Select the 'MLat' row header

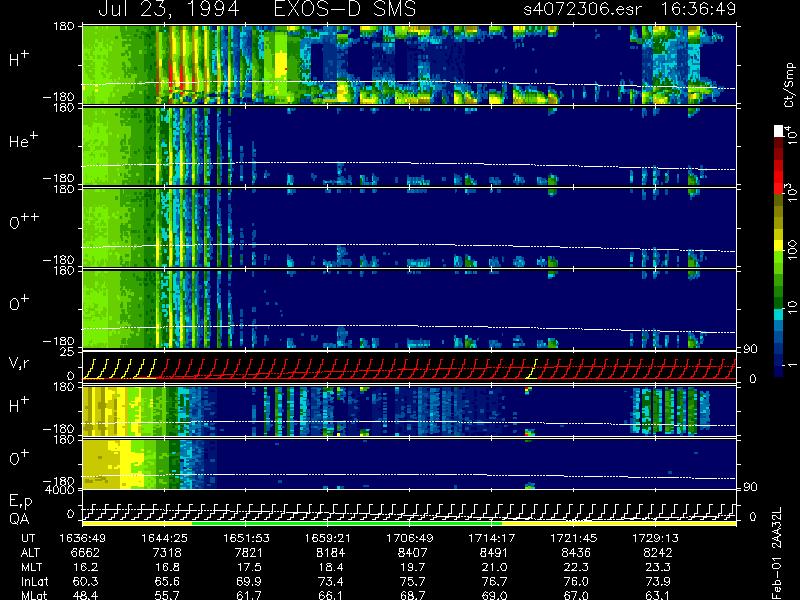coord(34,595)
